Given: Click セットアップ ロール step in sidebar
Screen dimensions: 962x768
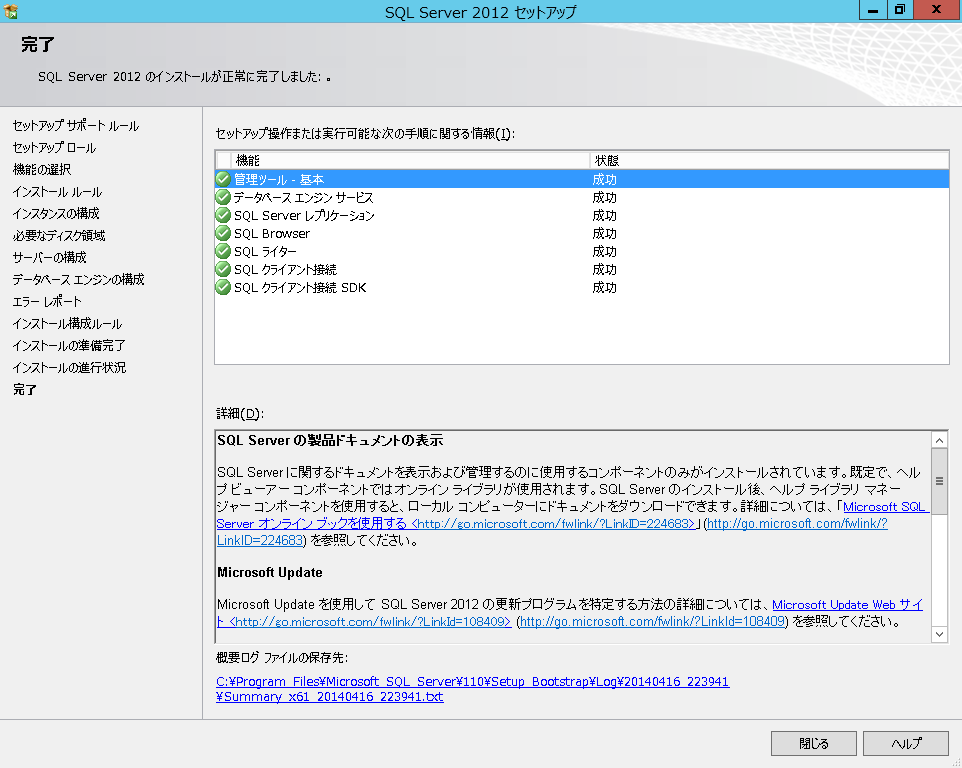Looking at the screenshot, I should pyautogui.click(x=55, y=148).
